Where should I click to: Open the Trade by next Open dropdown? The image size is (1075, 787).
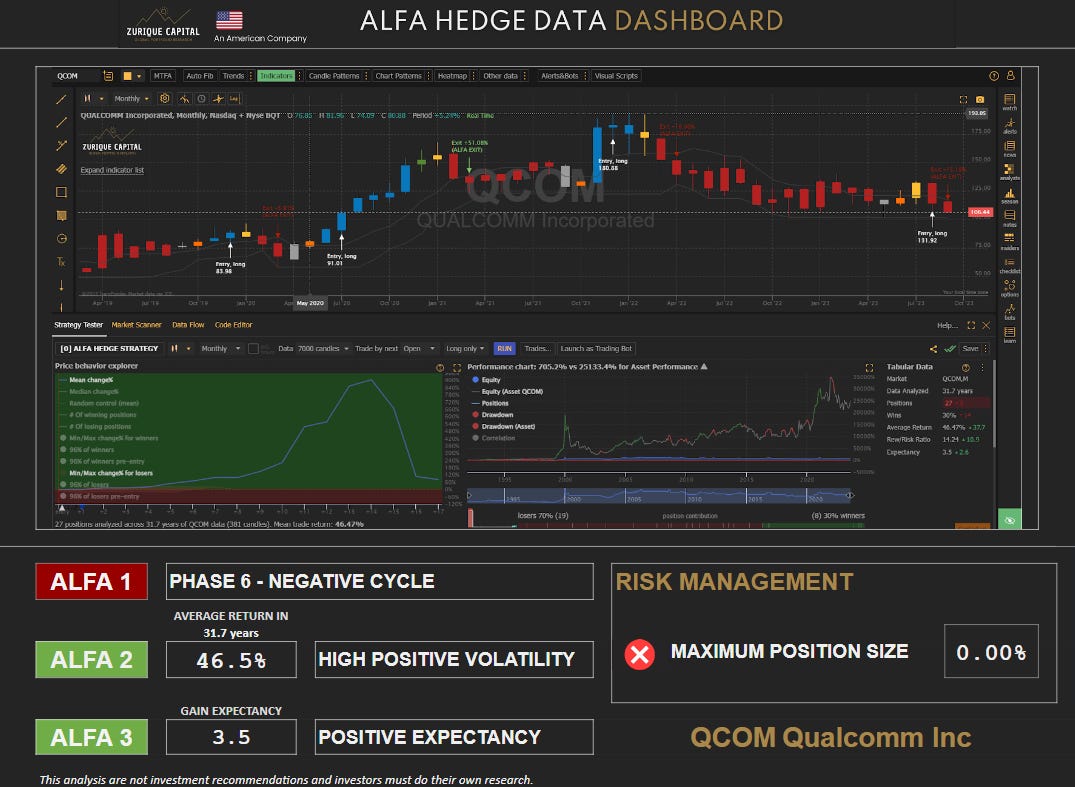(x=420, y=349)
